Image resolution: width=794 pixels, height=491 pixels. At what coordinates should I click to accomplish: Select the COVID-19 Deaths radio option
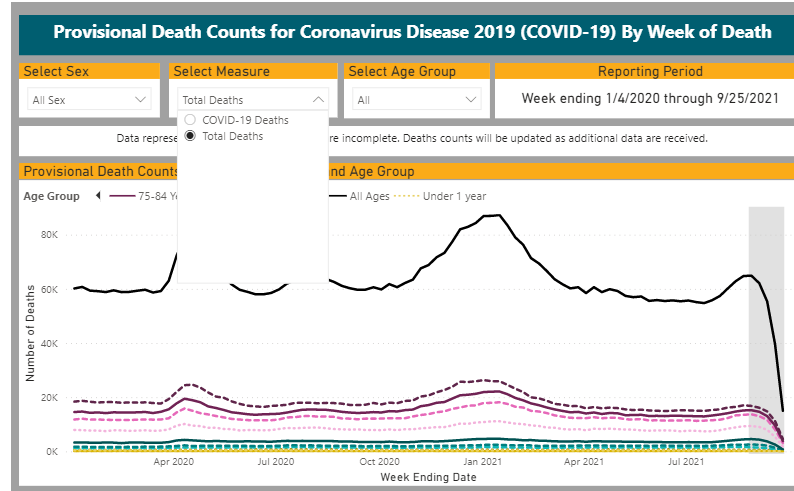(x=190, y=120)
